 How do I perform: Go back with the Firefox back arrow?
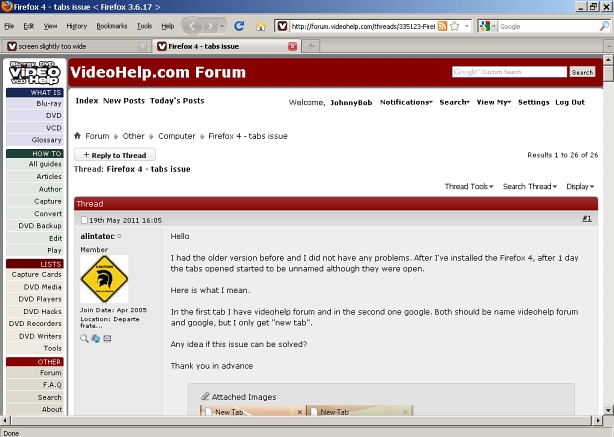tap(192, 26)
